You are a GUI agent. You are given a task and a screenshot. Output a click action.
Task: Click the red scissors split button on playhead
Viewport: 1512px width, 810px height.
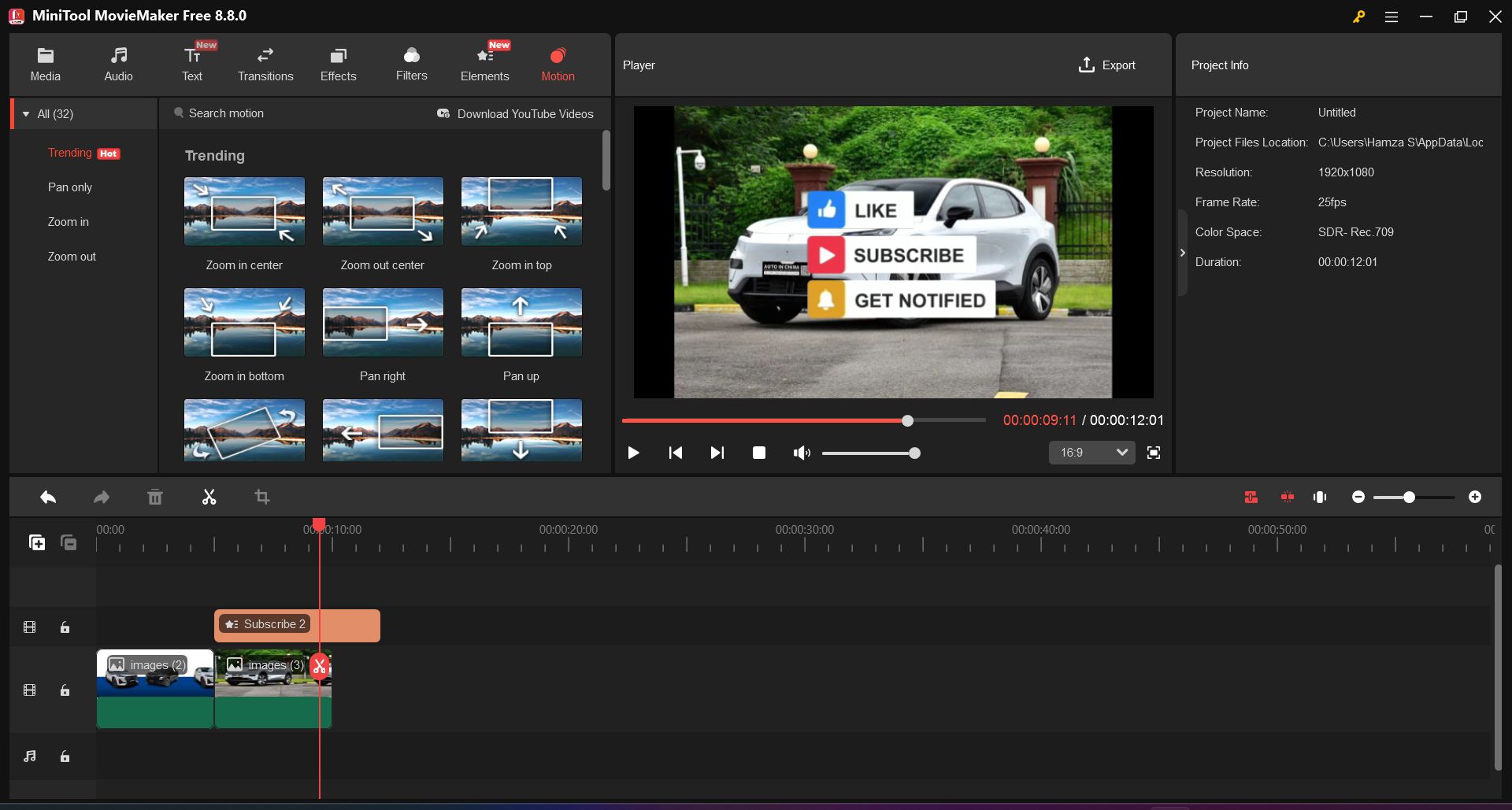tap(319, 666)
